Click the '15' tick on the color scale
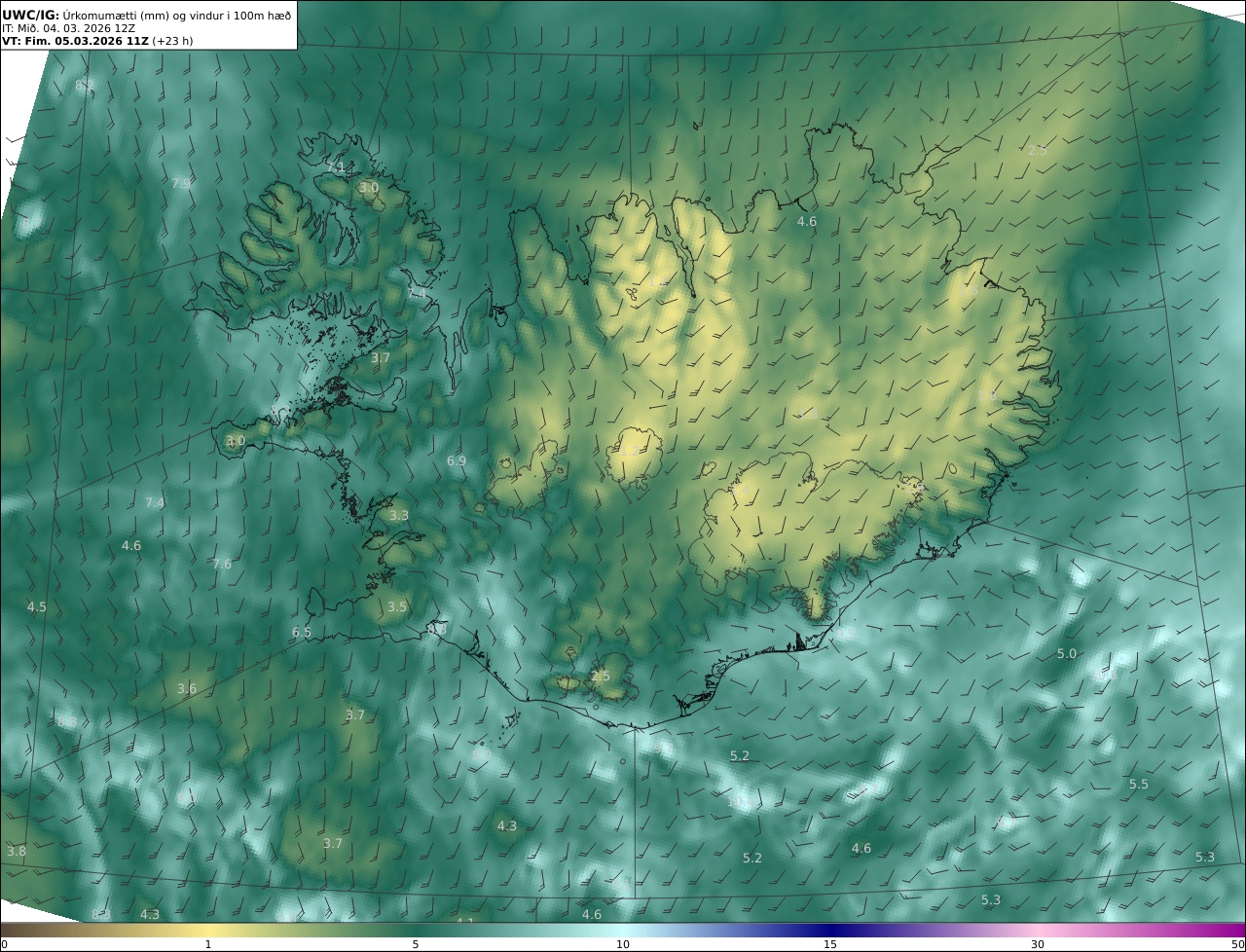Image resolution: width=1246 pixels, height=952 pixels. pos(830,944)
